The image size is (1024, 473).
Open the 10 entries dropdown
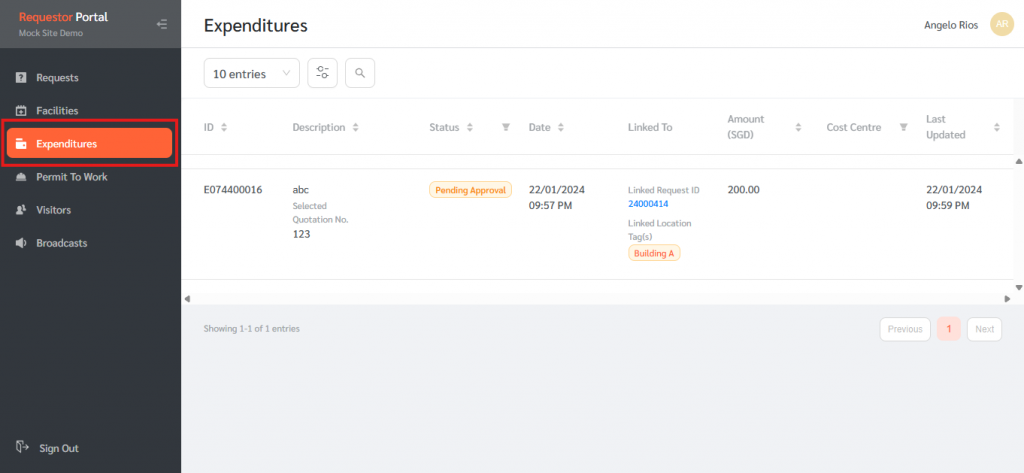pyautogui.click(x=251, y=73)
